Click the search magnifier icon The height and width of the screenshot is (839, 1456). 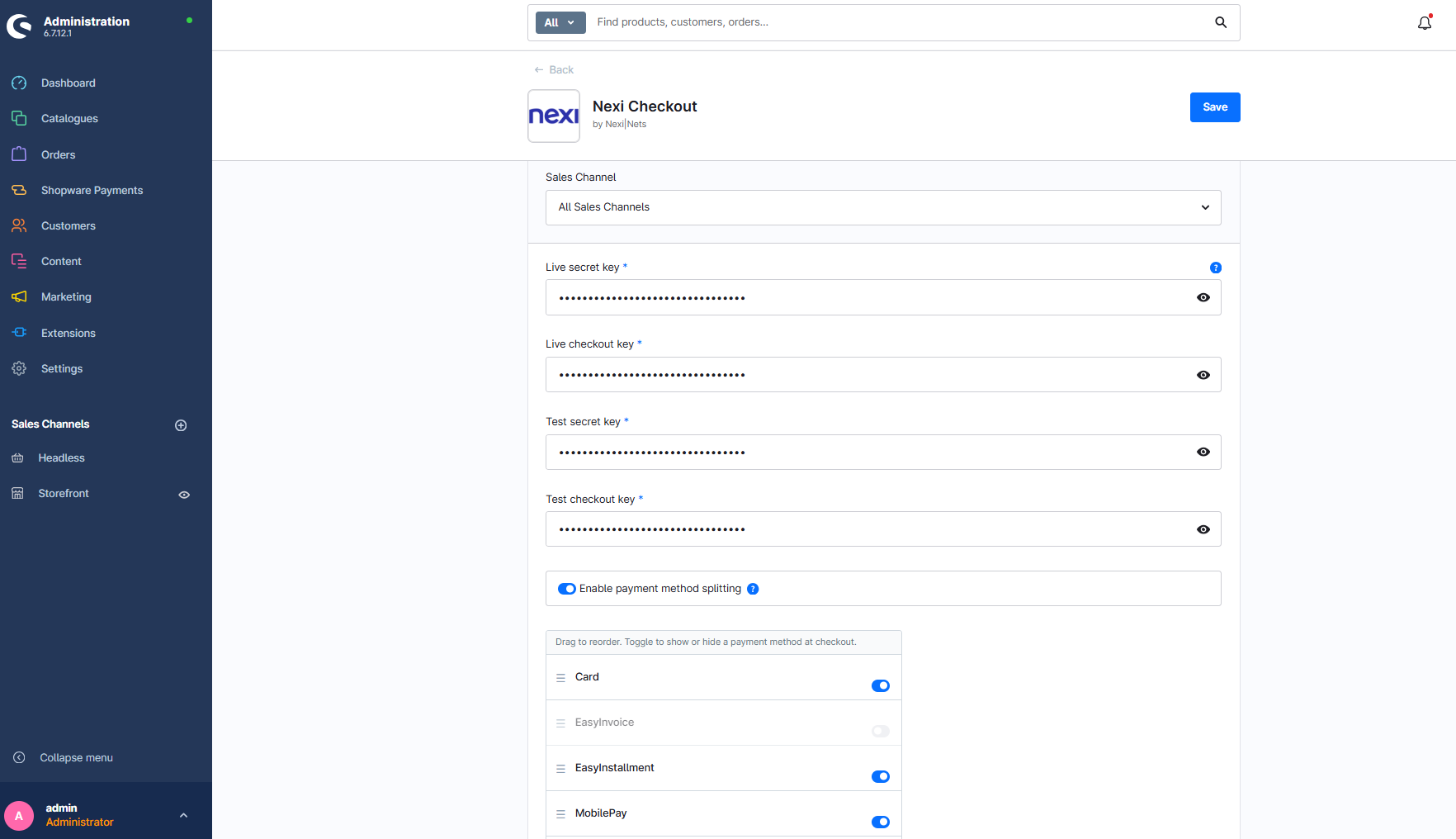tap(1221, 22)
